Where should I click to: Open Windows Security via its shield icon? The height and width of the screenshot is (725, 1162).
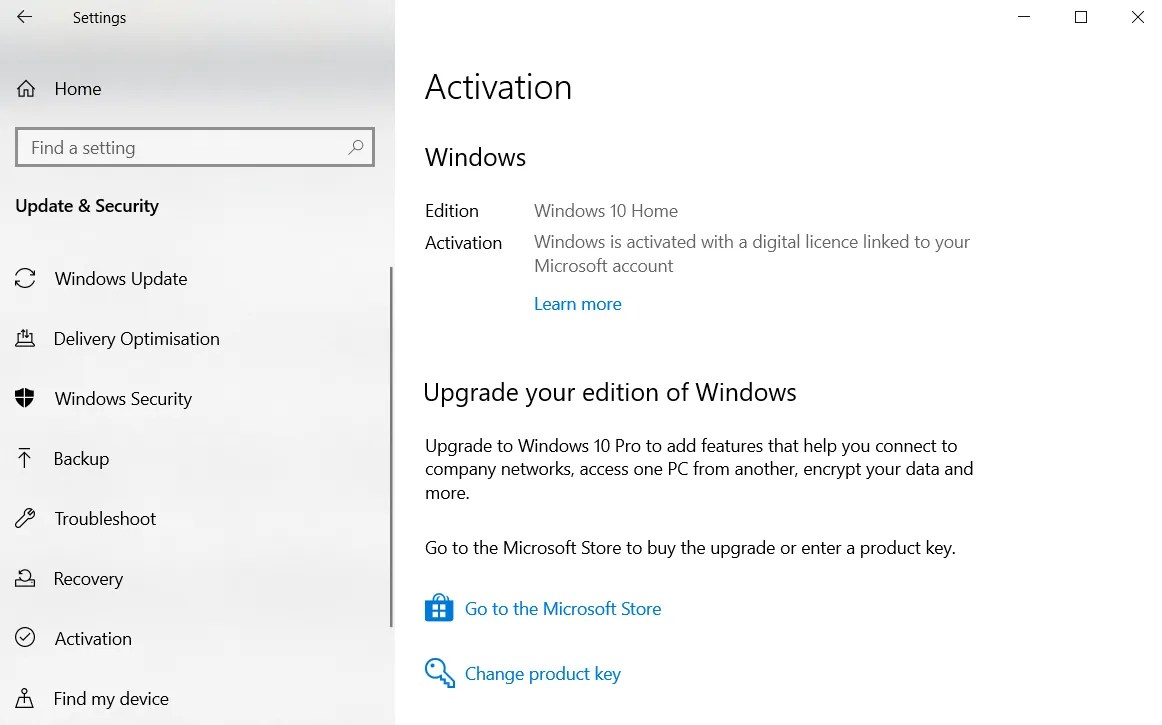pyautogui.click(x=25, y=399)
